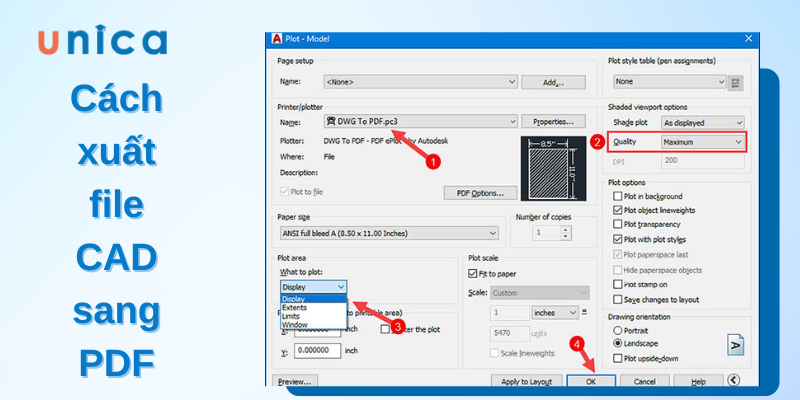The height and width of the screenshot is (400, 800).
Task: Click the Add... button
Action: [553, 82]
